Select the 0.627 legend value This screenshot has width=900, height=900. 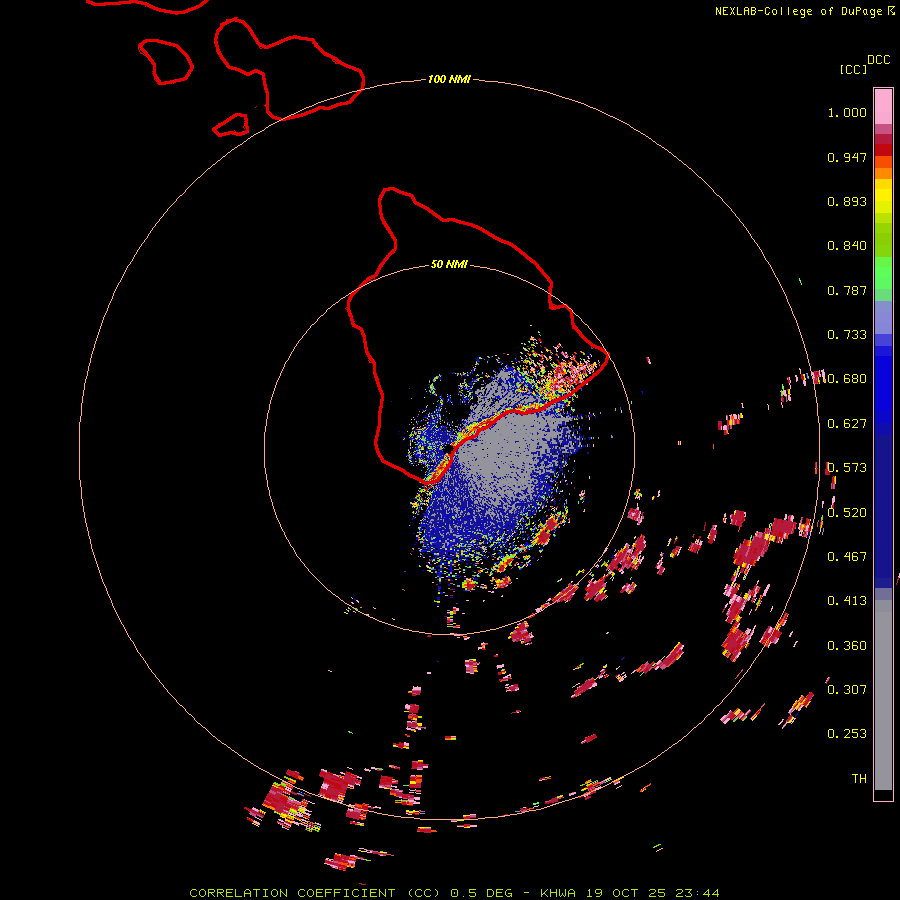coord(847,424)
